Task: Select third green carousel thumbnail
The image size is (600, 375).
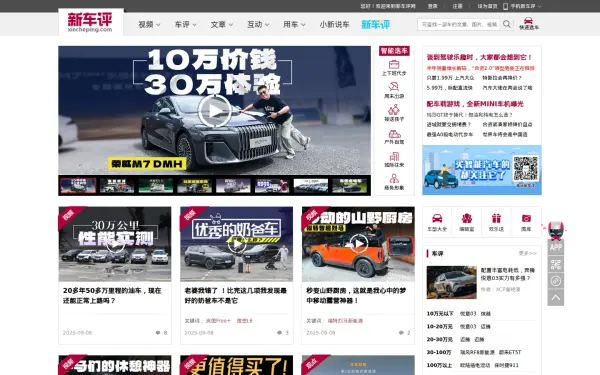Action: (x=156, y=186)
